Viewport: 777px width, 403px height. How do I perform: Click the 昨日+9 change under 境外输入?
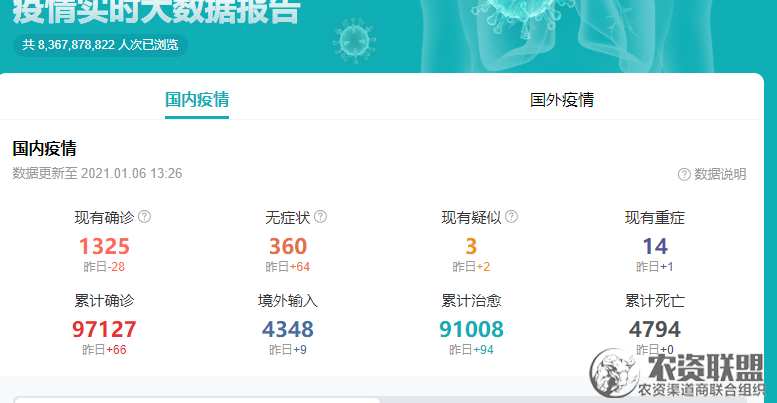288,349
